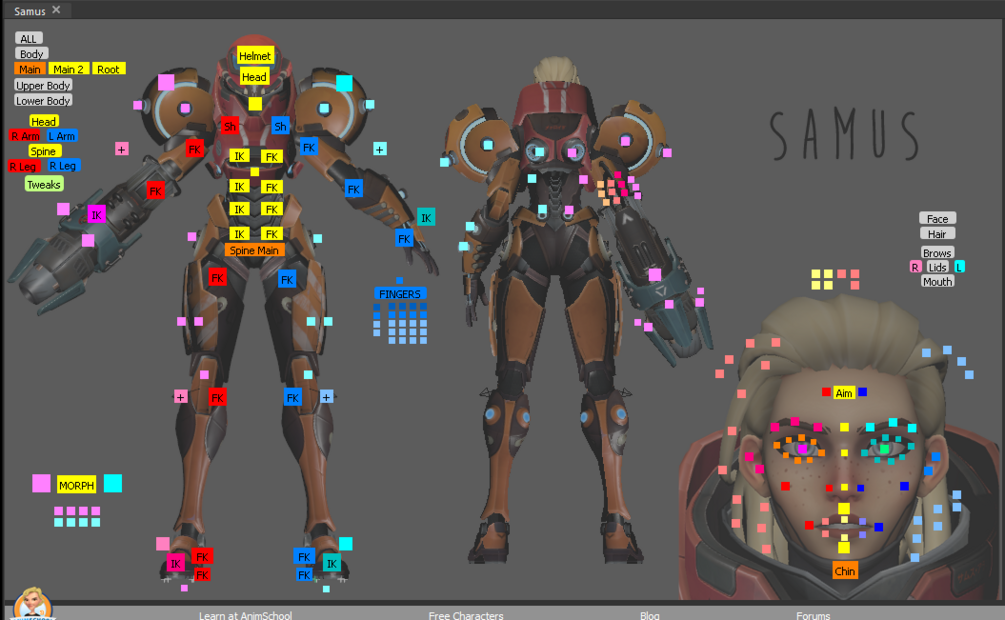
Task: Select the red FK control on right forearm
Action: [155, 190]
